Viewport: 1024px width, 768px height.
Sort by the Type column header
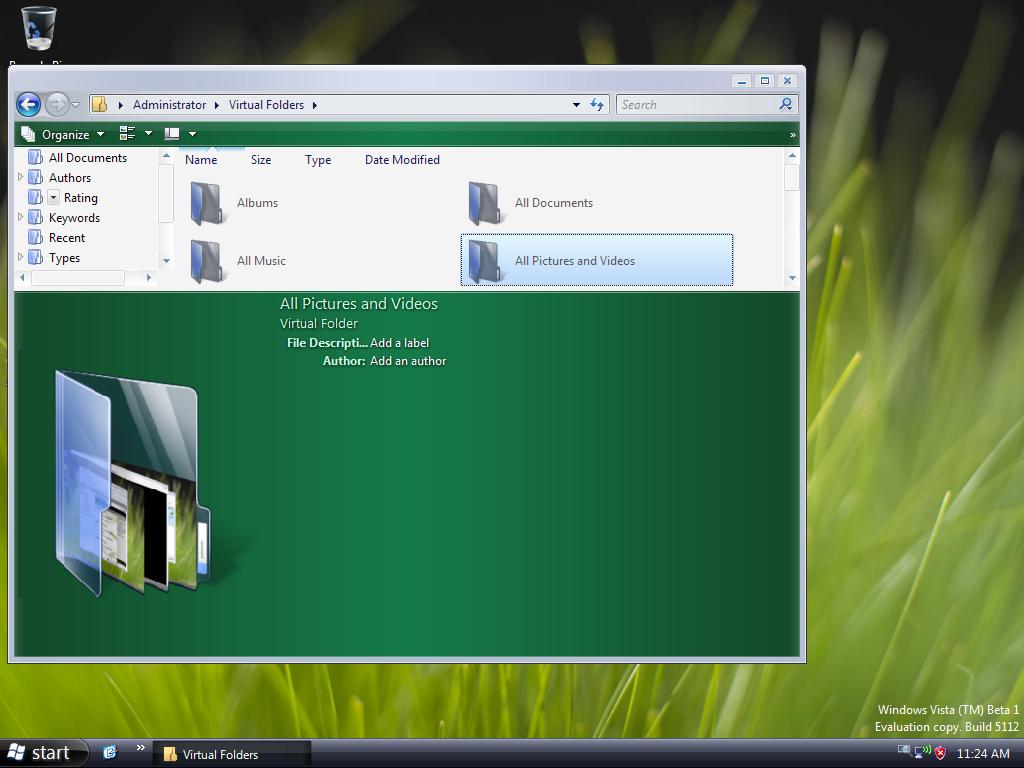click(x=318, y=160)
